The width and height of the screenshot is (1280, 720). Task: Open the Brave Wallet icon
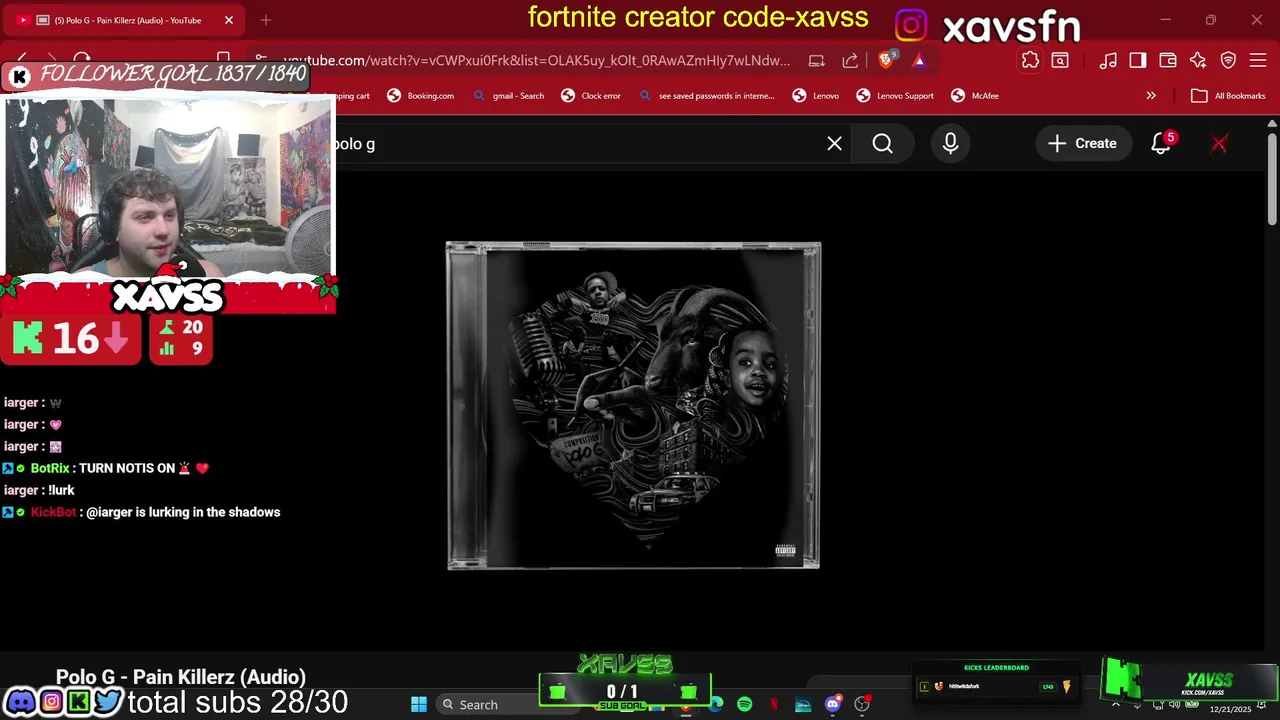point(1168,61)
